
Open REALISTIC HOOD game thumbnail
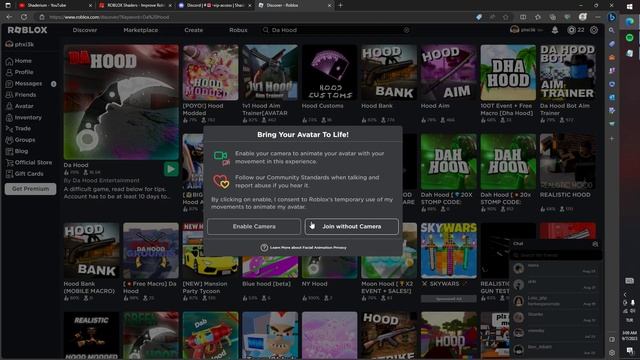pos(567,162)
